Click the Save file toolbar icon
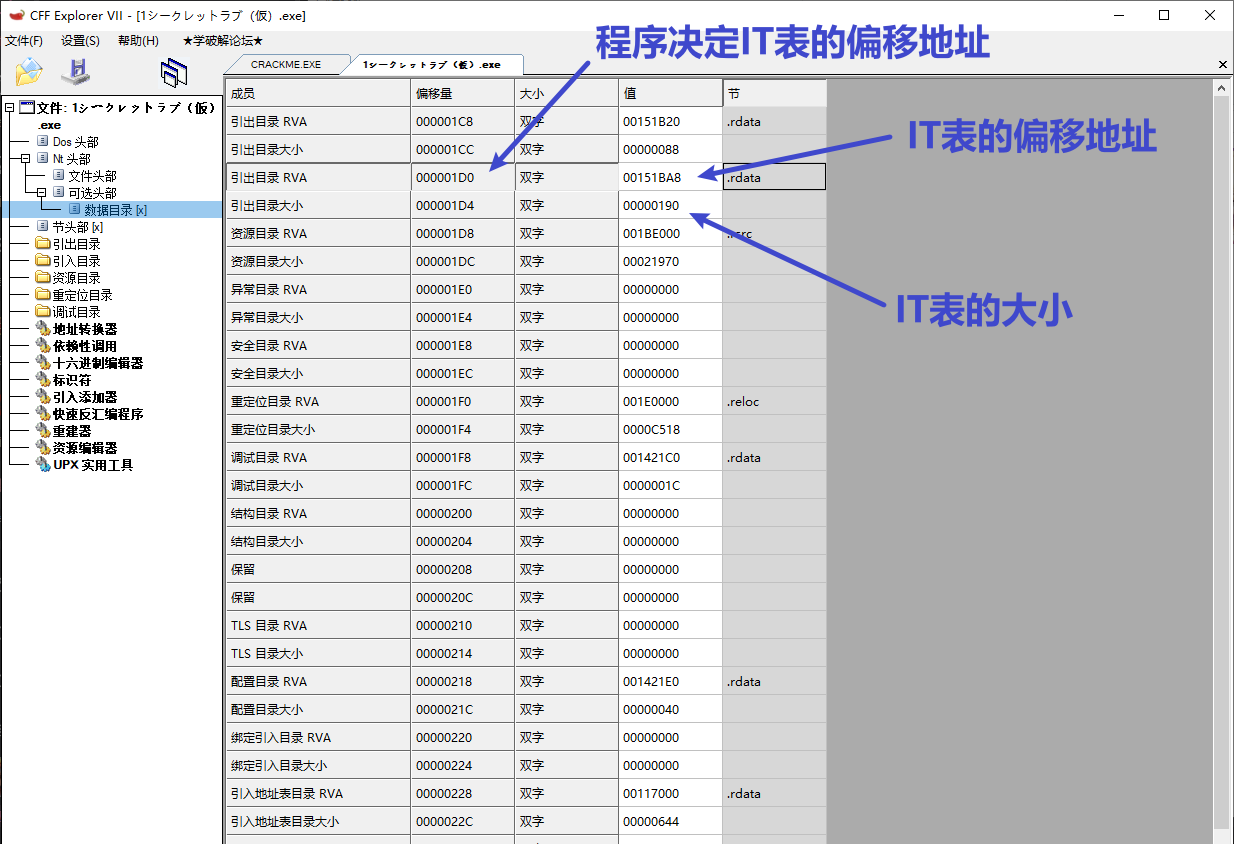The image size is (1234, 844). click(x=75, y=72)
